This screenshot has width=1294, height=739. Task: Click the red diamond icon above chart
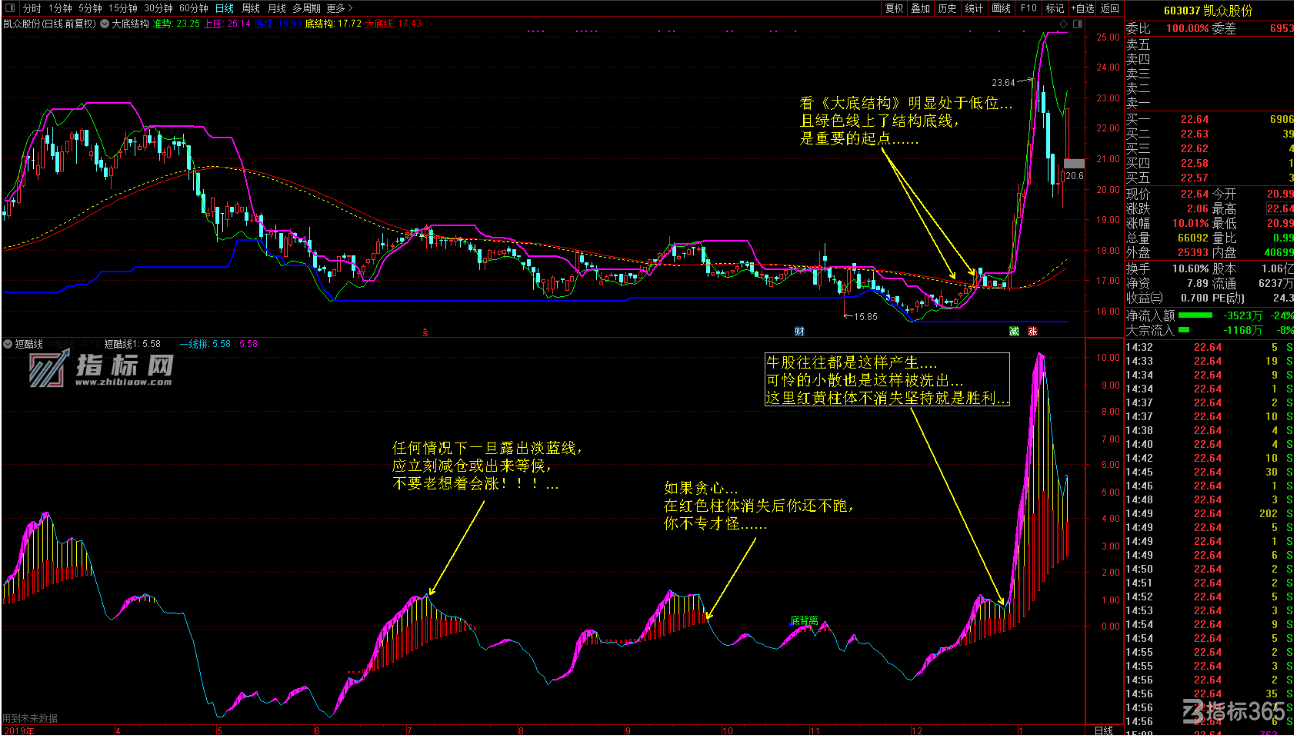click(x=1063, y=22)
